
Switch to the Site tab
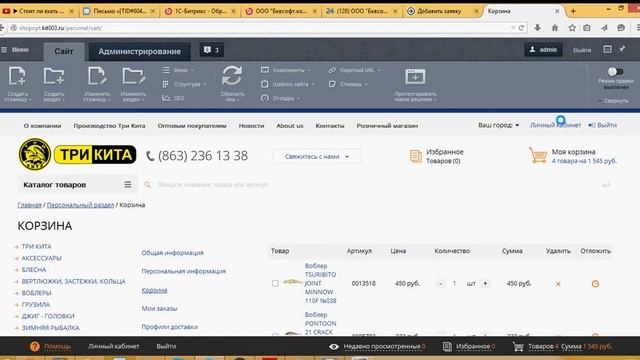coord(64,51)
